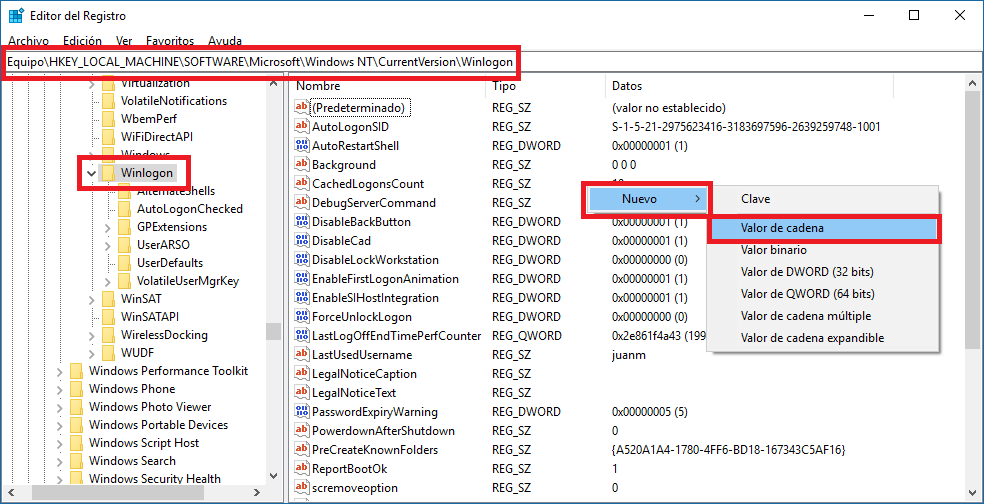The image size is (984, 504).
Task: Choose Valor de DWORD (32 bits)
Action: [x=823, y=272]
